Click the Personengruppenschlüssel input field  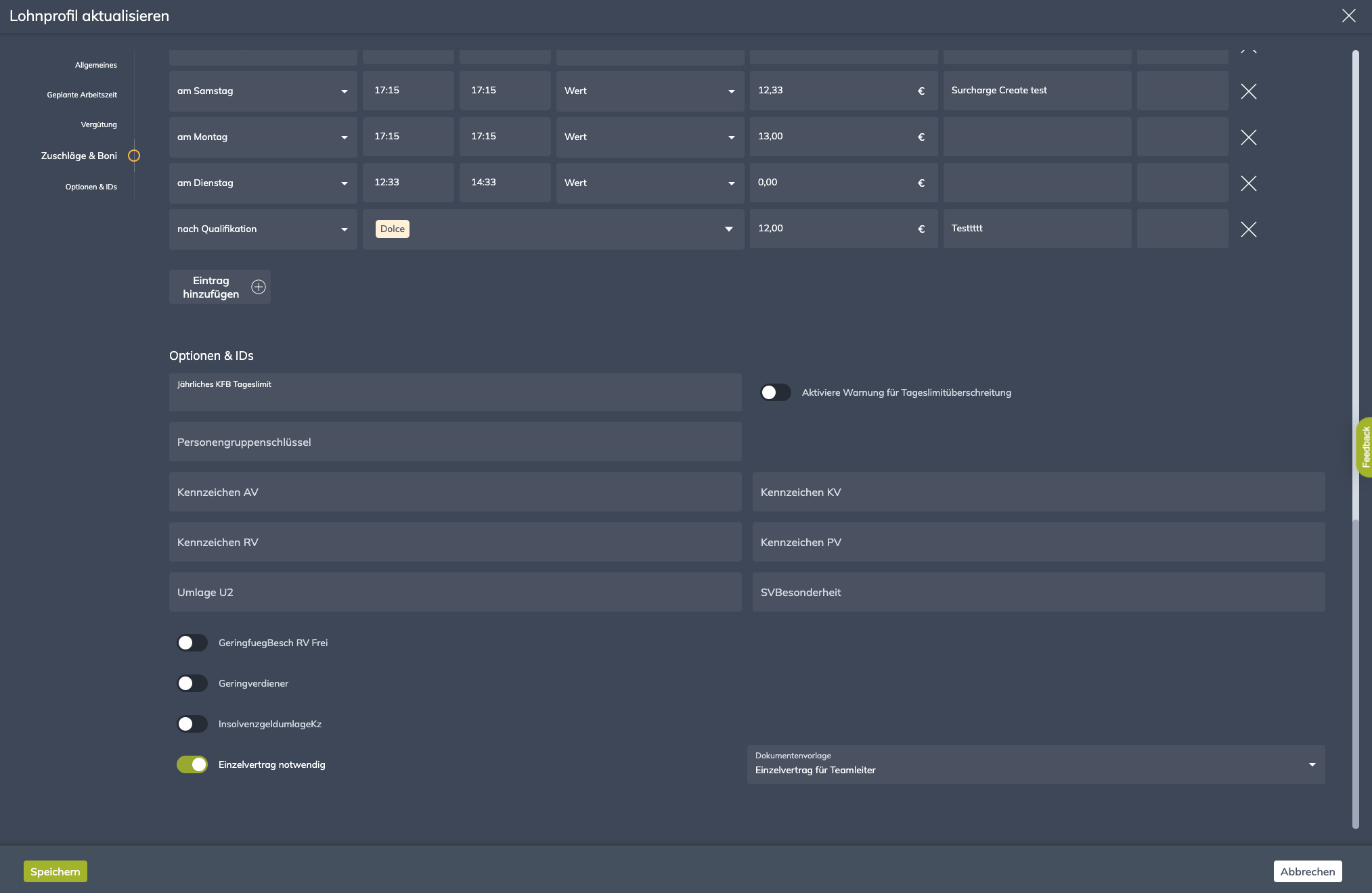[455, 442]
